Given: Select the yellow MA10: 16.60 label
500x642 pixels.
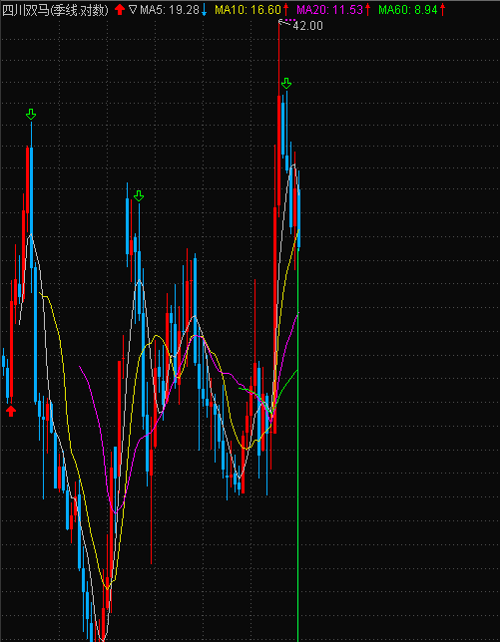Looking at the screenshot, I should 248,9.
